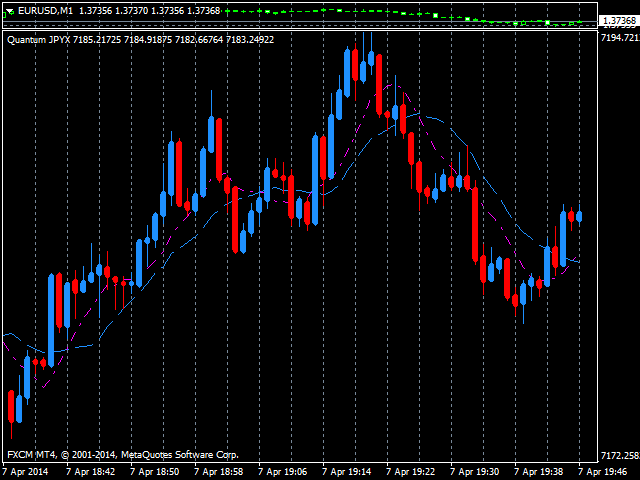Select the 7 Apr 18:50 time label

tap(154, 471)
